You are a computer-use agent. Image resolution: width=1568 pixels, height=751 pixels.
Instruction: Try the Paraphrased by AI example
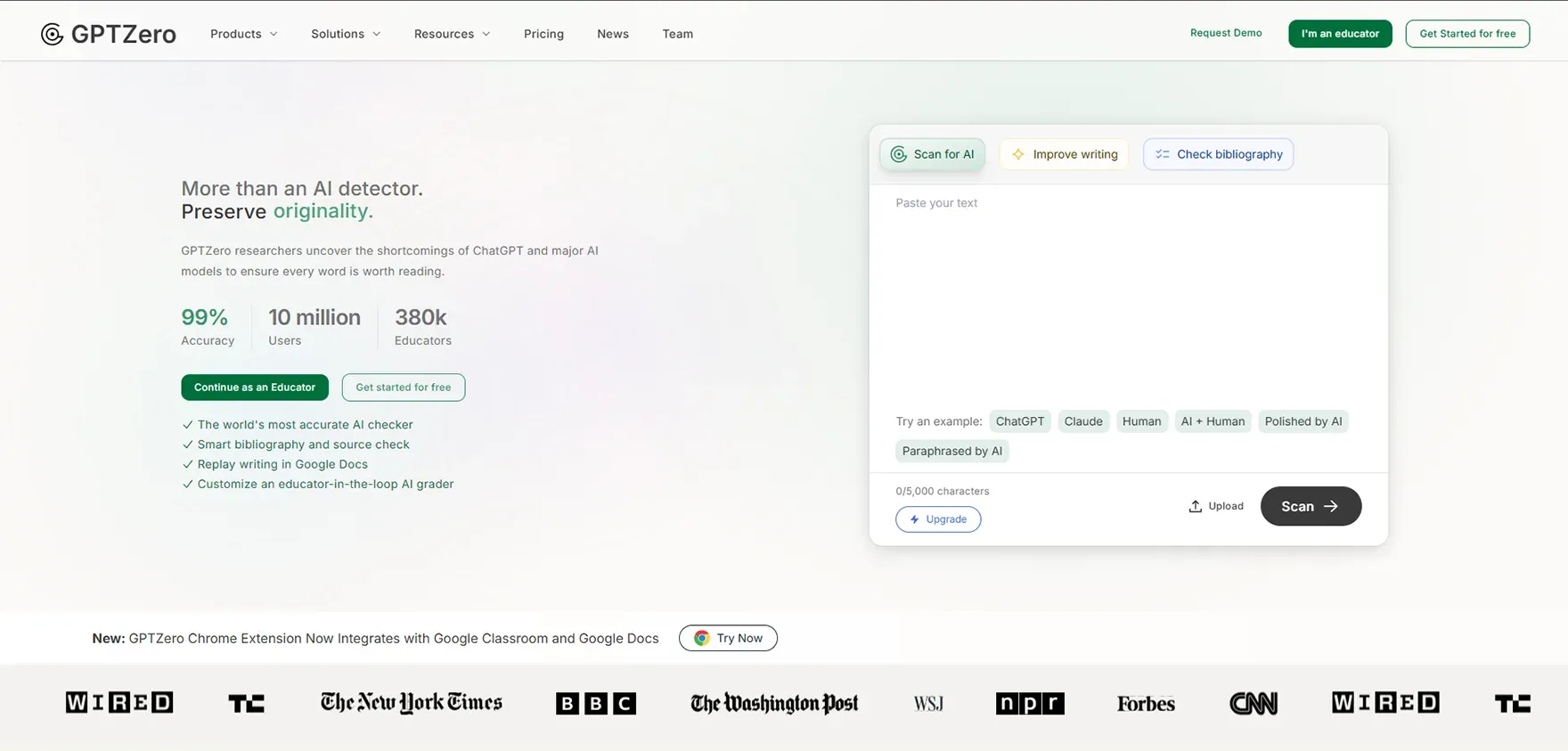click(951, 451)
